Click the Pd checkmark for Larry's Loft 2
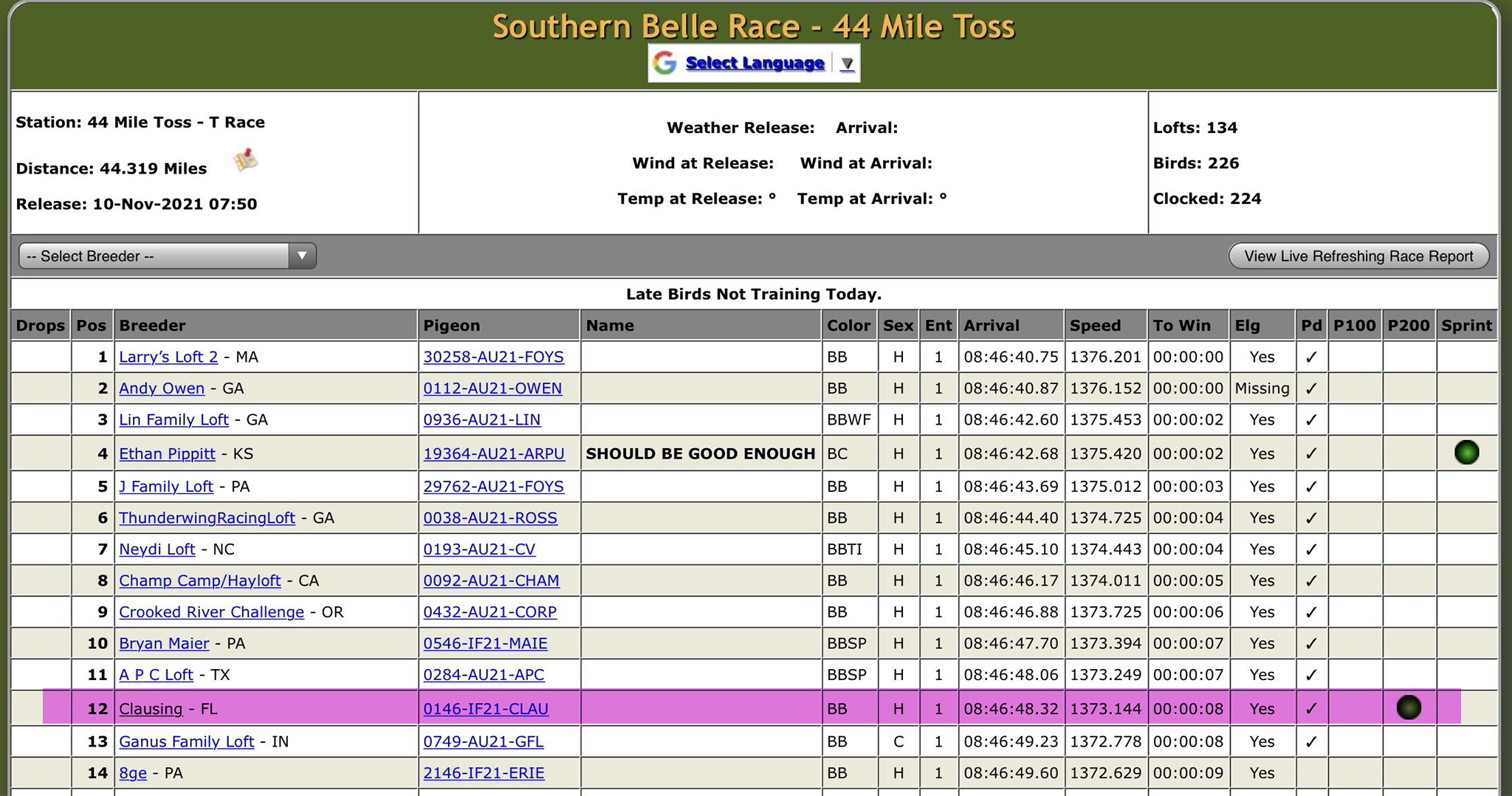1512x796 pixels. coord(1310,357)
